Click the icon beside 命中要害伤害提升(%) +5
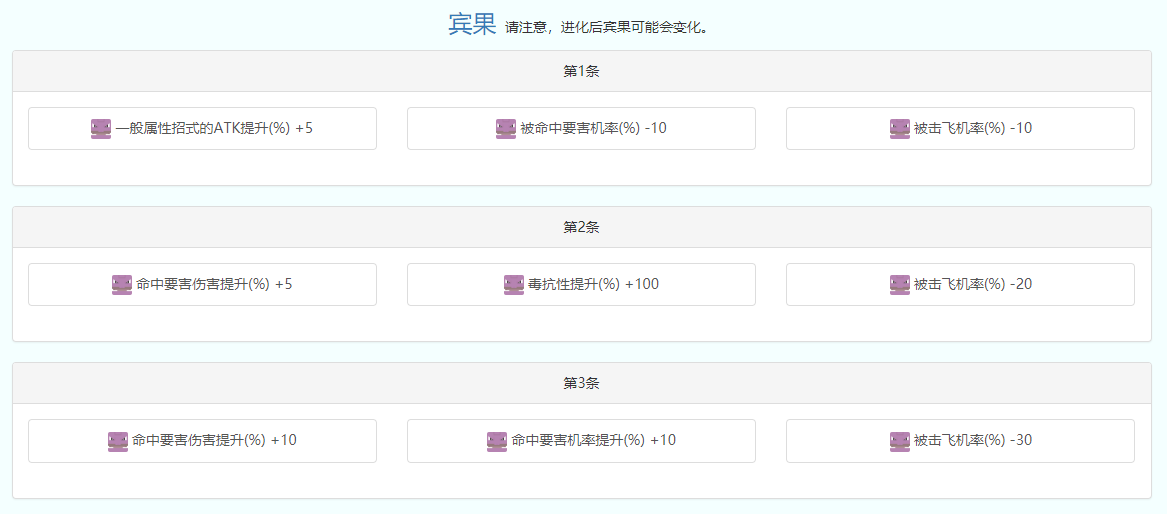The width and height of the screenshot is (1167, 514). (x=122, y=285)
